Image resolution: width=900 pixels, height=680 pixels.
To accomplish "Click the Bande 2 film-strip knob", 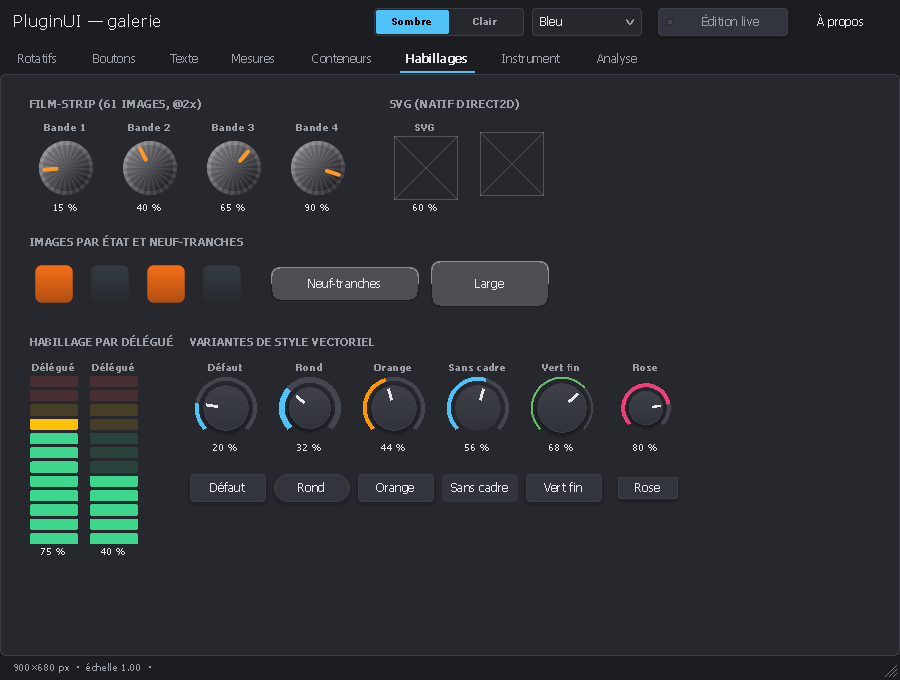I will pyautogui.click(x=149, y=168).
